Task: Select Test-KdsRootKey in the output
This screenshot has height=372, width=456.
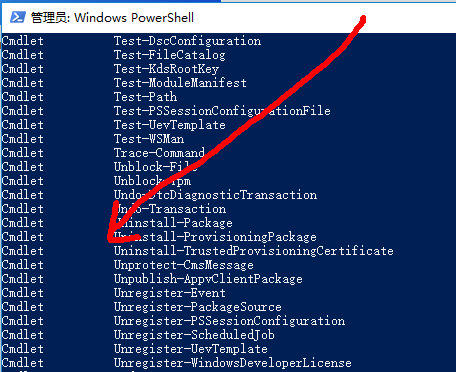Action: [x=166, y=69]
